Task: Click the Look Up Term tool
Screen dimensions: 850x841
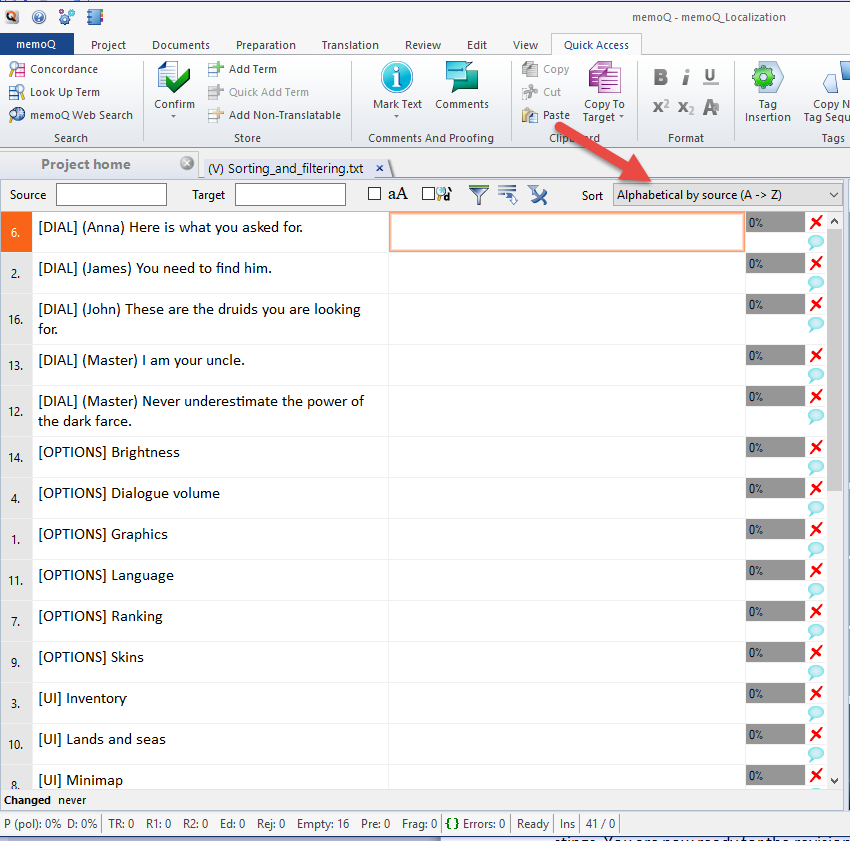Action: click(54, 92)
